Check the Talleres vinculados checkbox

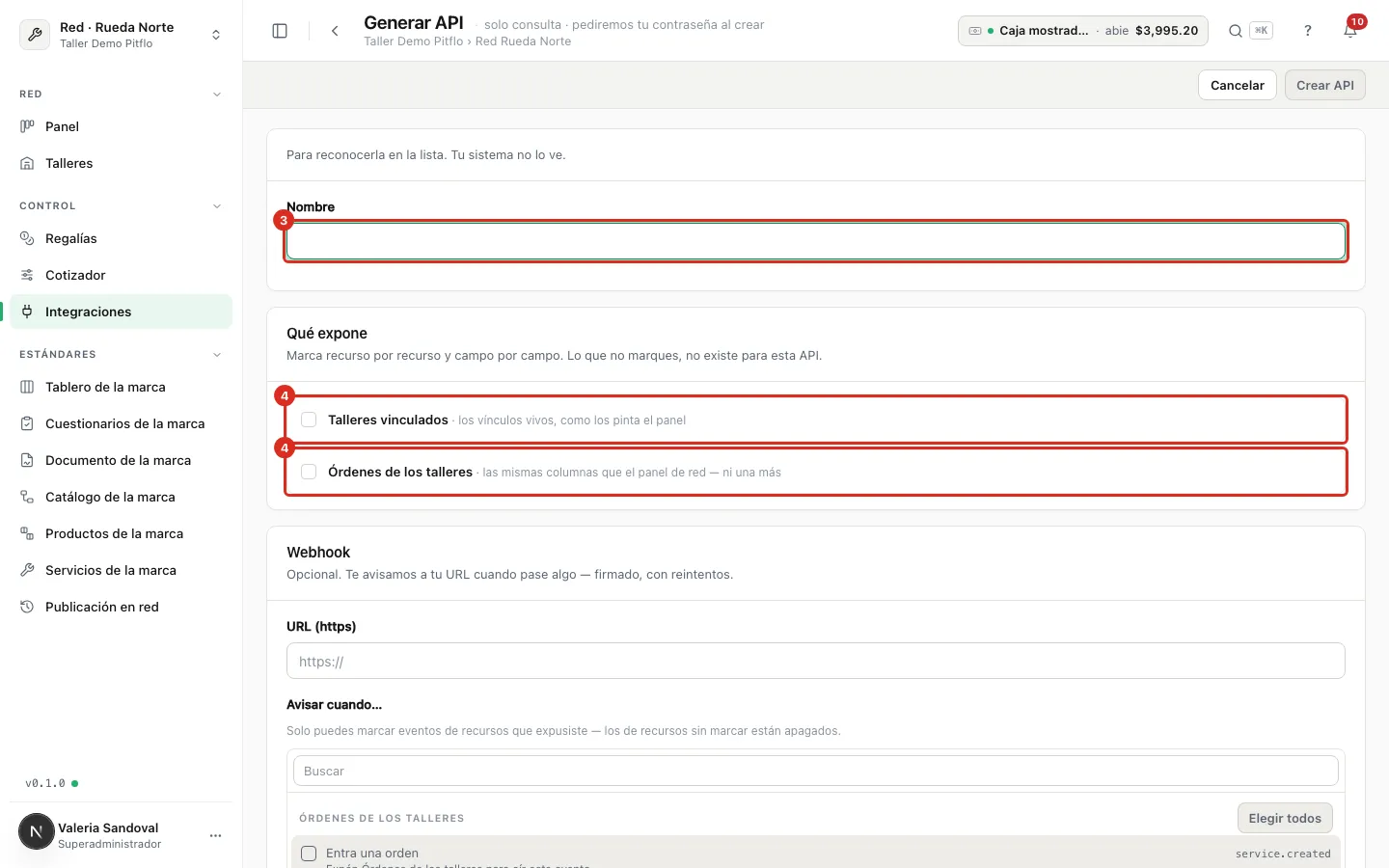pos(309,420)
